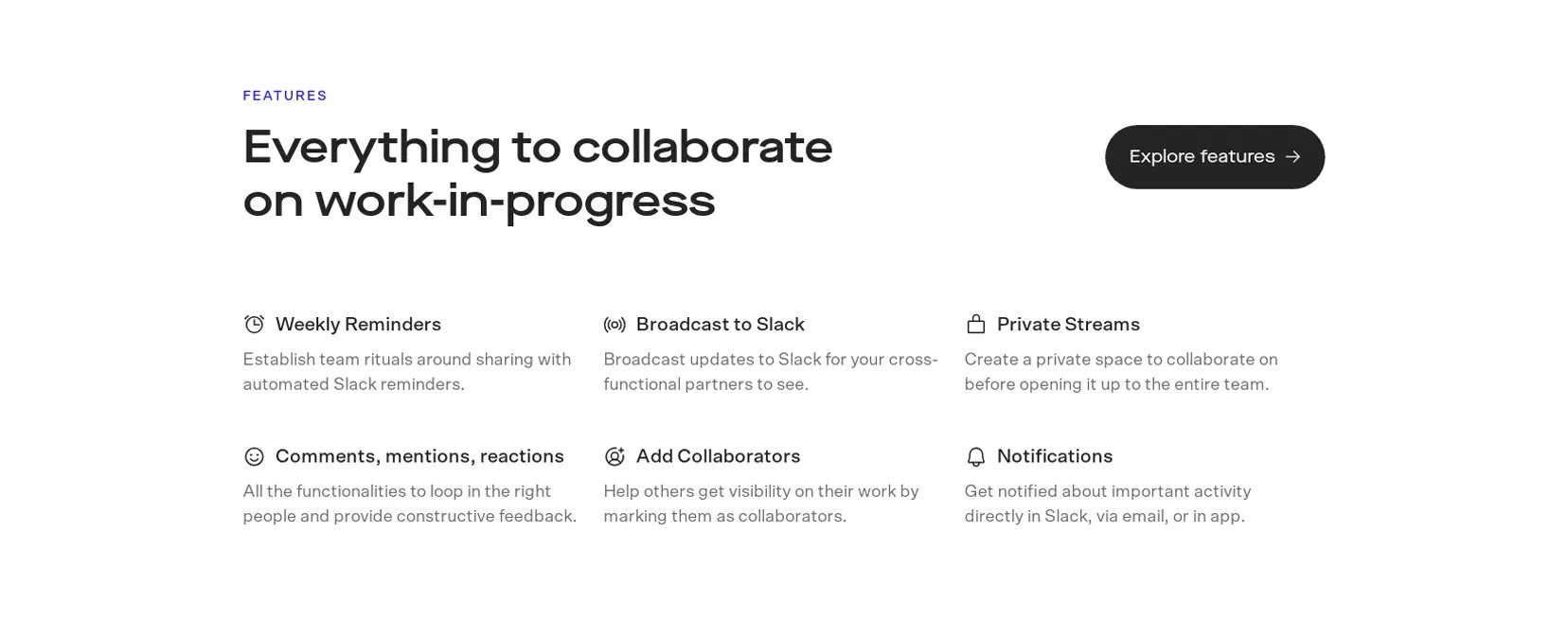Click the bell icon beside Notifications

975,457
